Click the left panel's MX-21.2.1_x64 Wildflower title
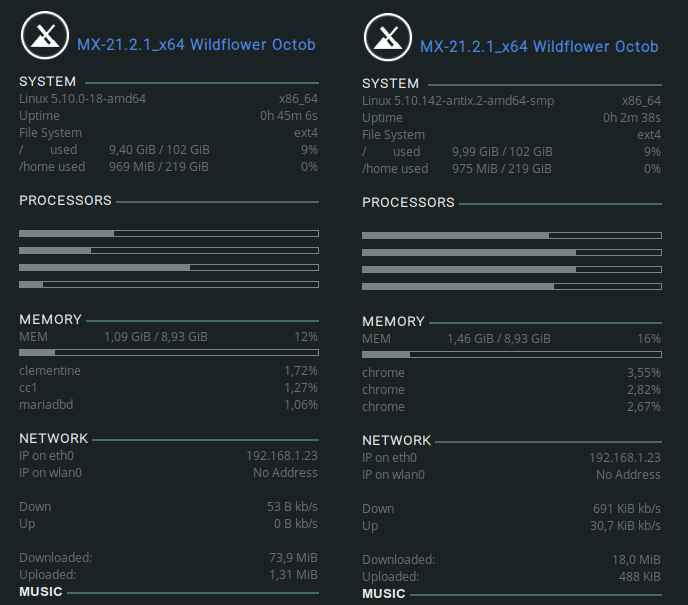 pos(196,45)
